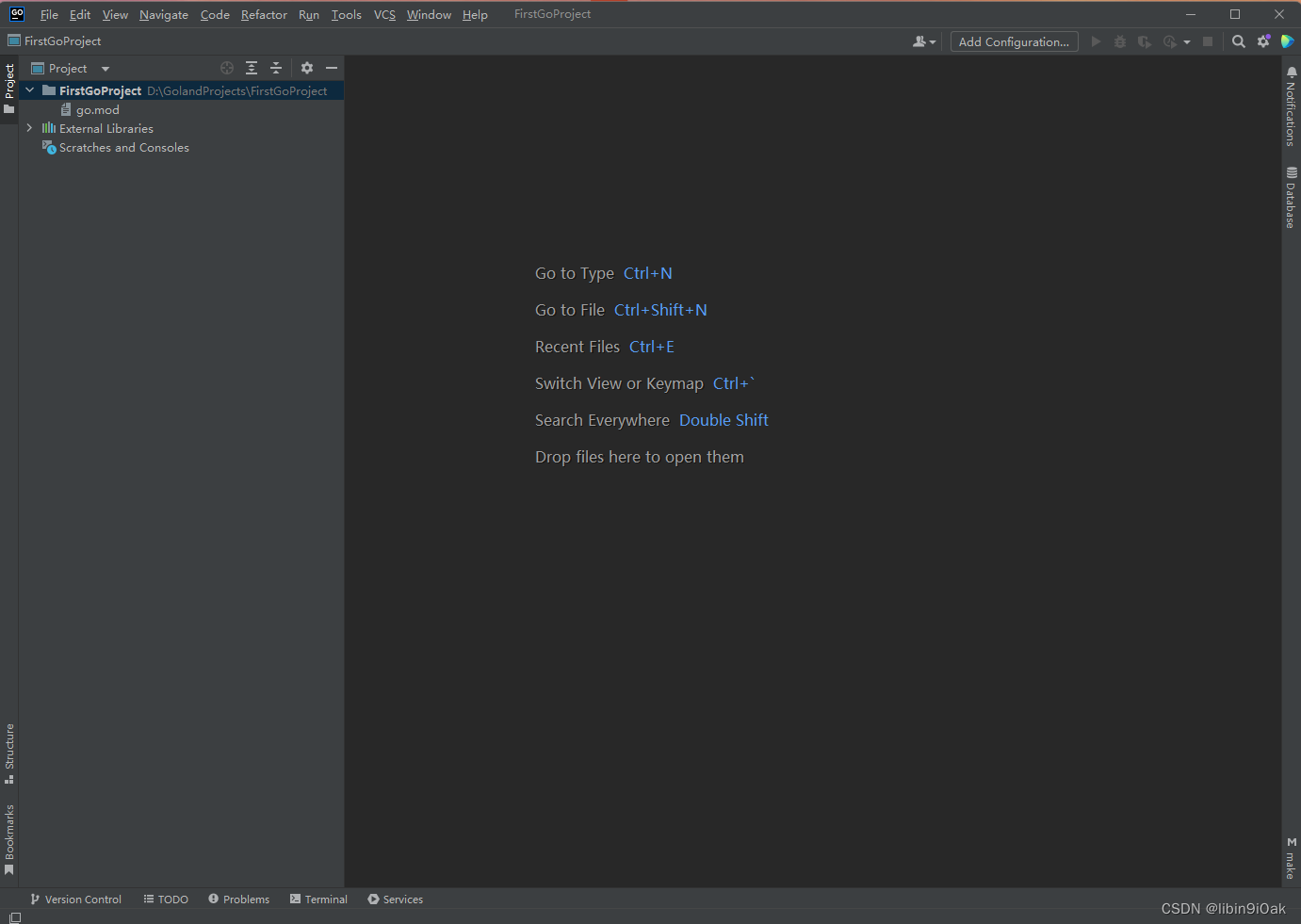Open the TODO tool window
The height and width of the screenshot is (924, 1301).
click(166, 900)
